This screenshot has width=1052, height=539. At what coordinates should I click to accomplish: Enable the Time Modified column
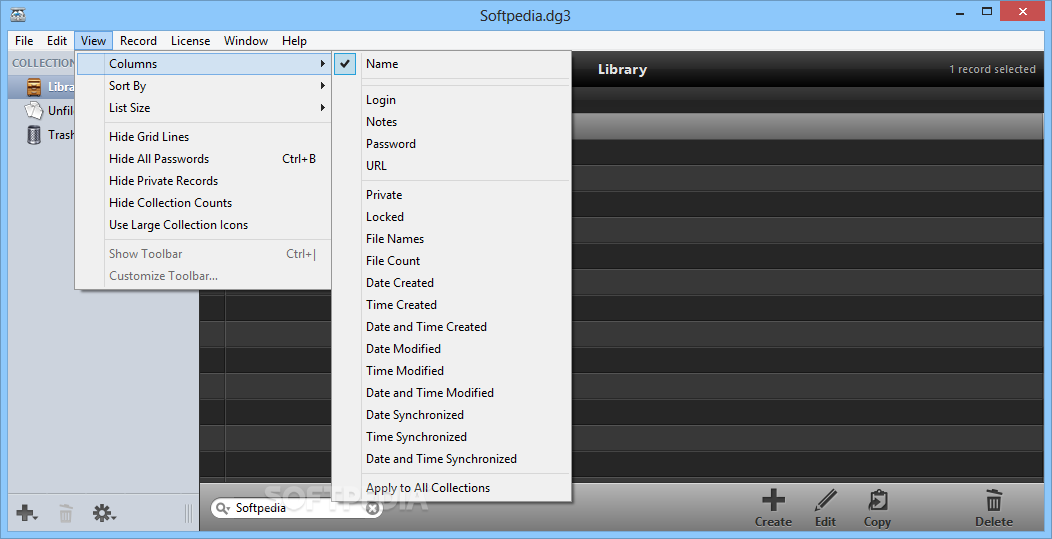452,371
